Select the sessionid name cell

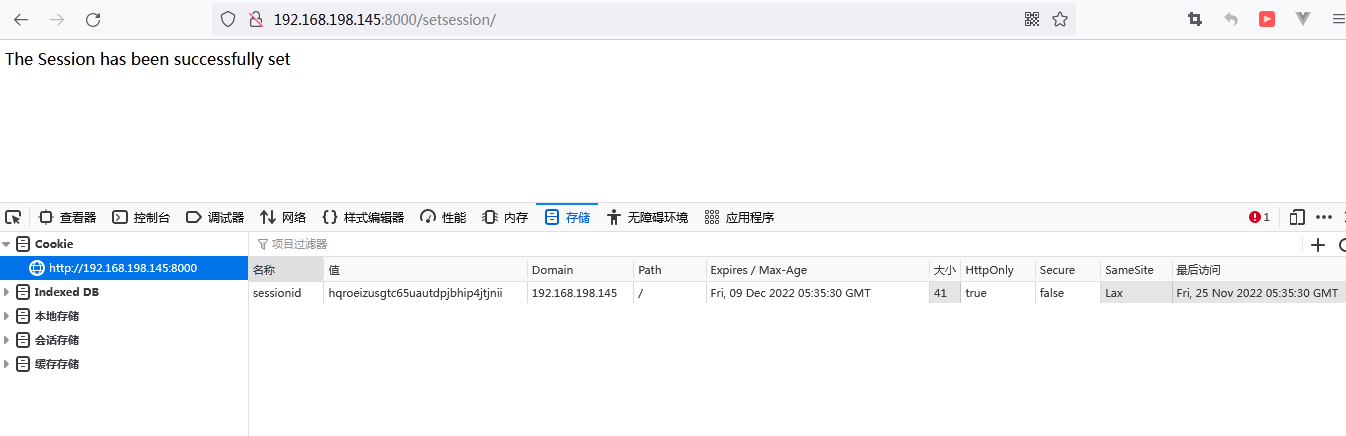point(286,293)
